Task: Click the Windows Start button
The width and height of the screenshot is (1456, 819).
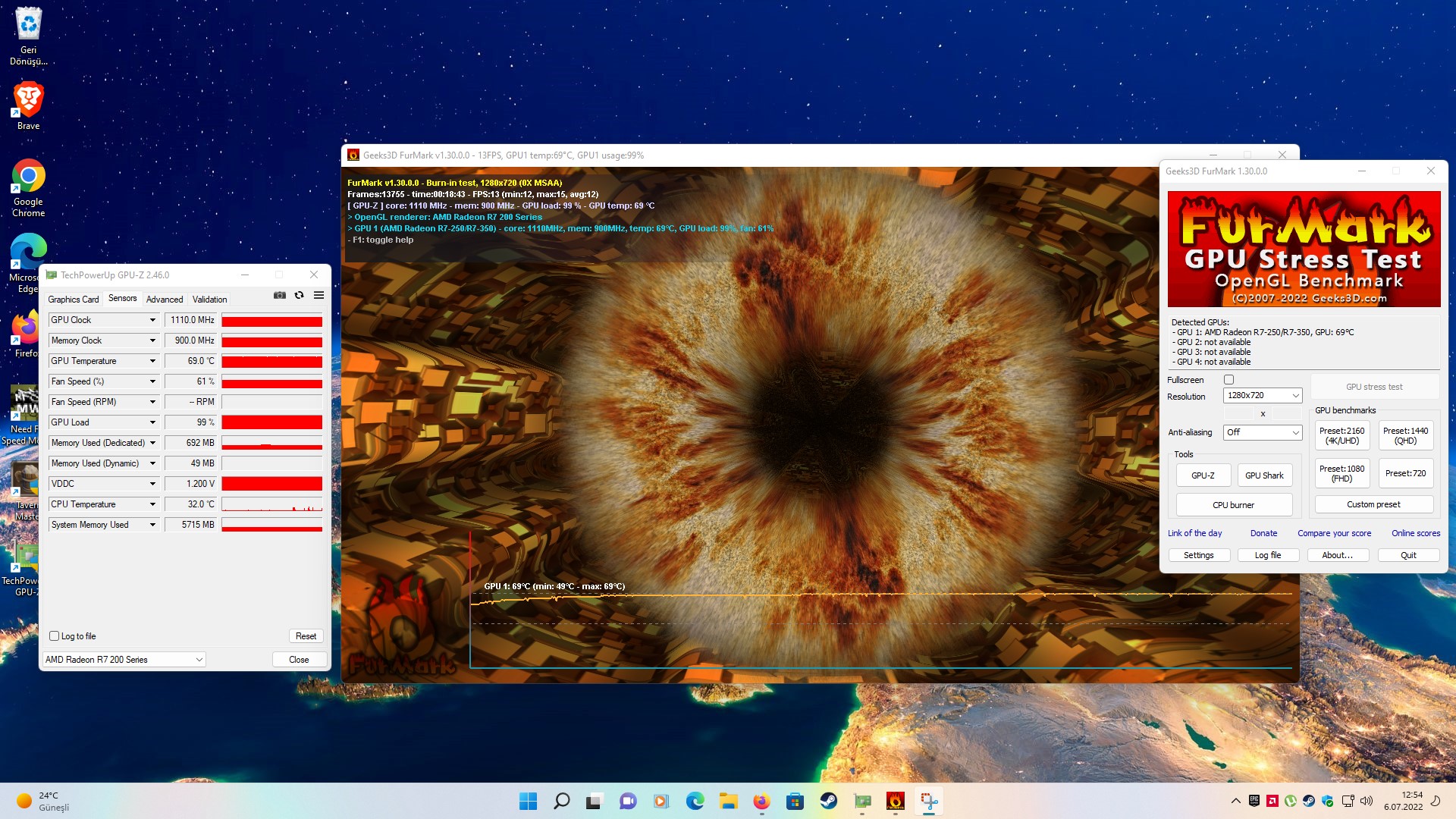Action: pos(528,801)
